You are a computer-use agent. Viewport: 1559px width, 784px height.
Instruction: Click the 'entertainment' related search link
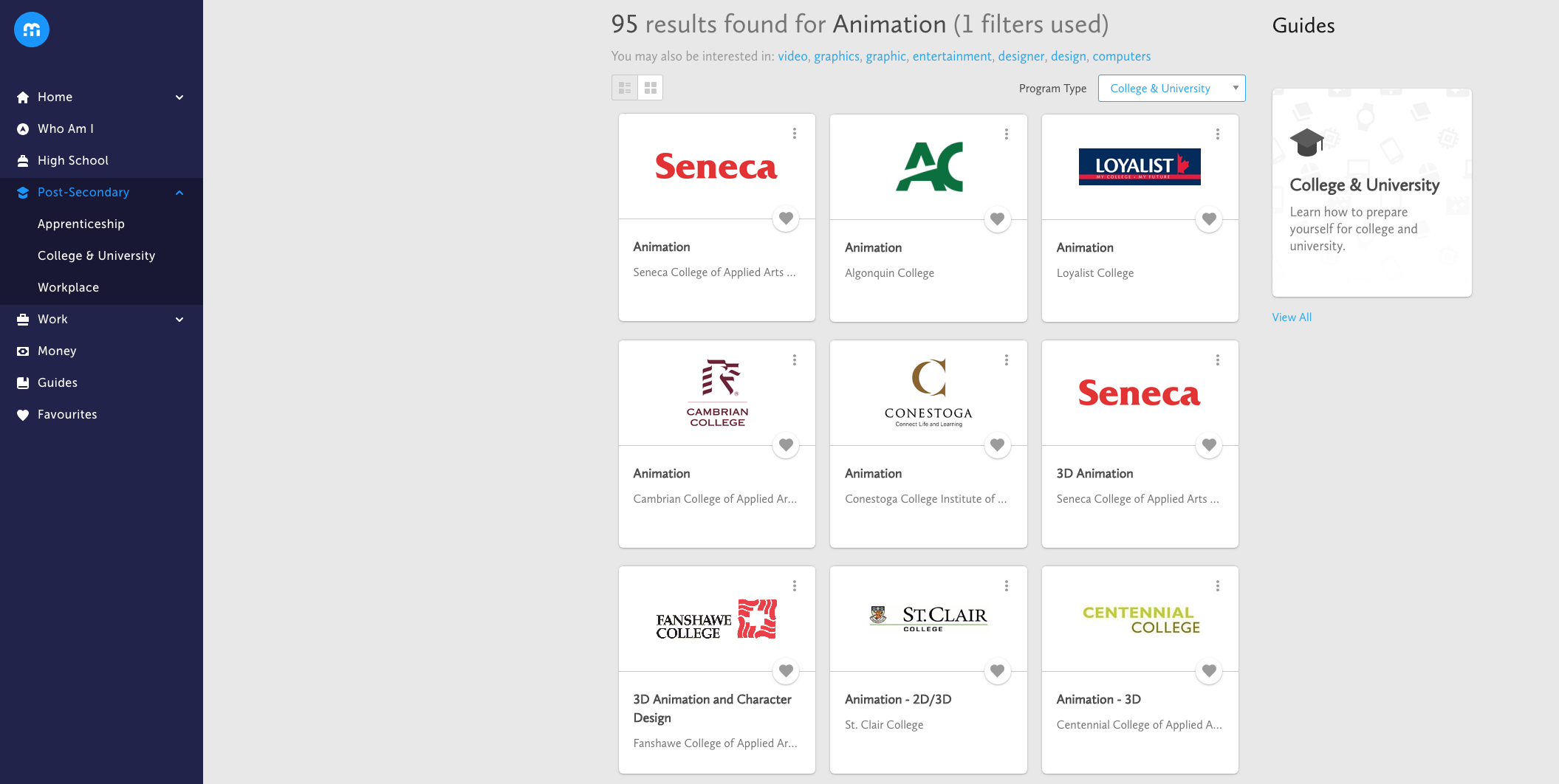(951, 57)
